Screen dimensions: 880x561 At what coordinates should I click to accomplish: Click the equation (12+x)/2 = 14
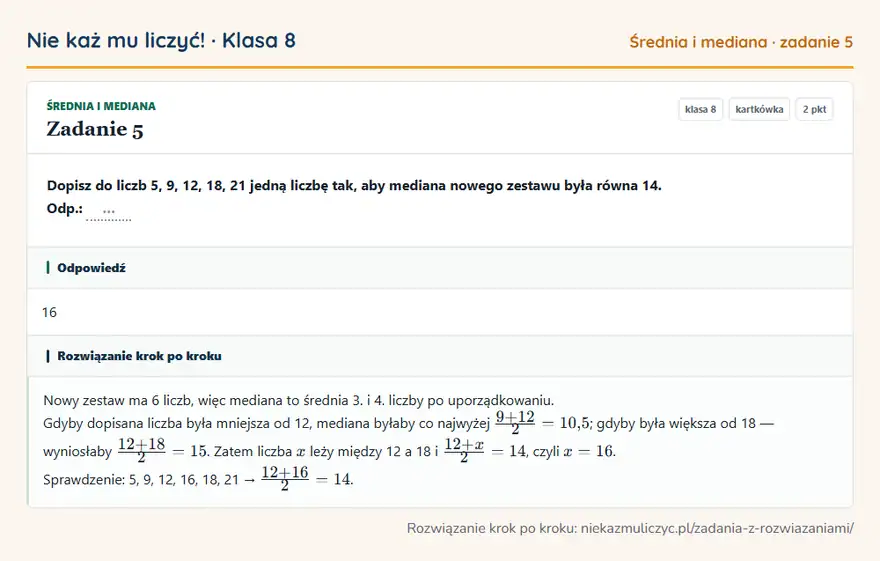pyautogui.click(x=485, y=451)
